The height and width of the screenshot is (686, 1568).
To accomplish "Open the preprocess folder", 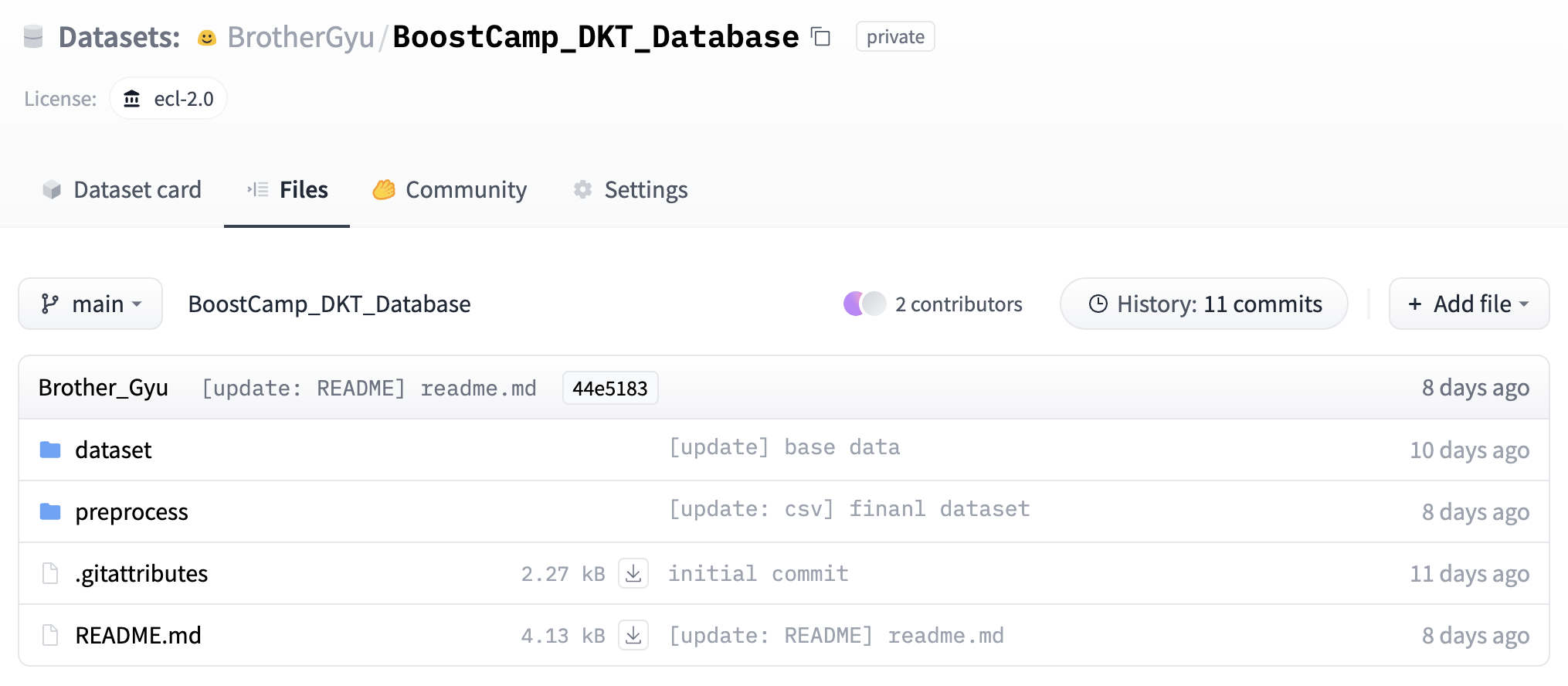I will 131,511.
